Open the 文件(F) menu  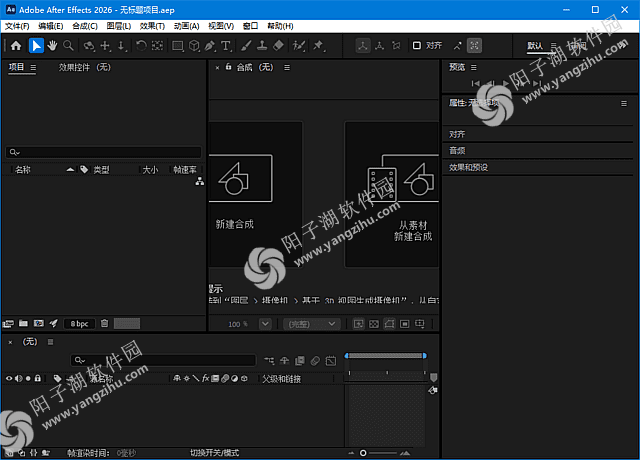click(17, 26)
